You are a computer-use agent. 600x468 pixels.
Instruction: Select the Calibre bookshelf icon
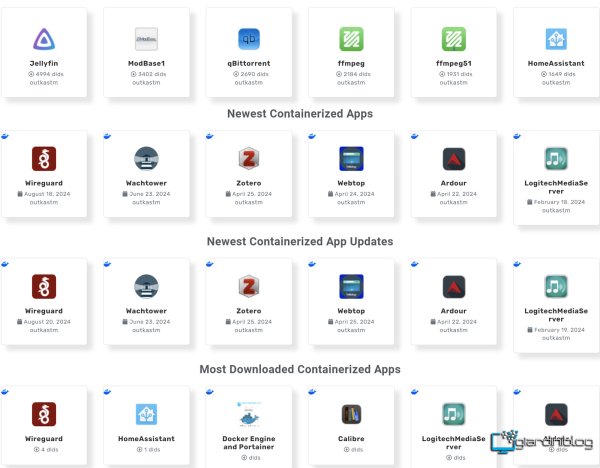click(351, 414)
